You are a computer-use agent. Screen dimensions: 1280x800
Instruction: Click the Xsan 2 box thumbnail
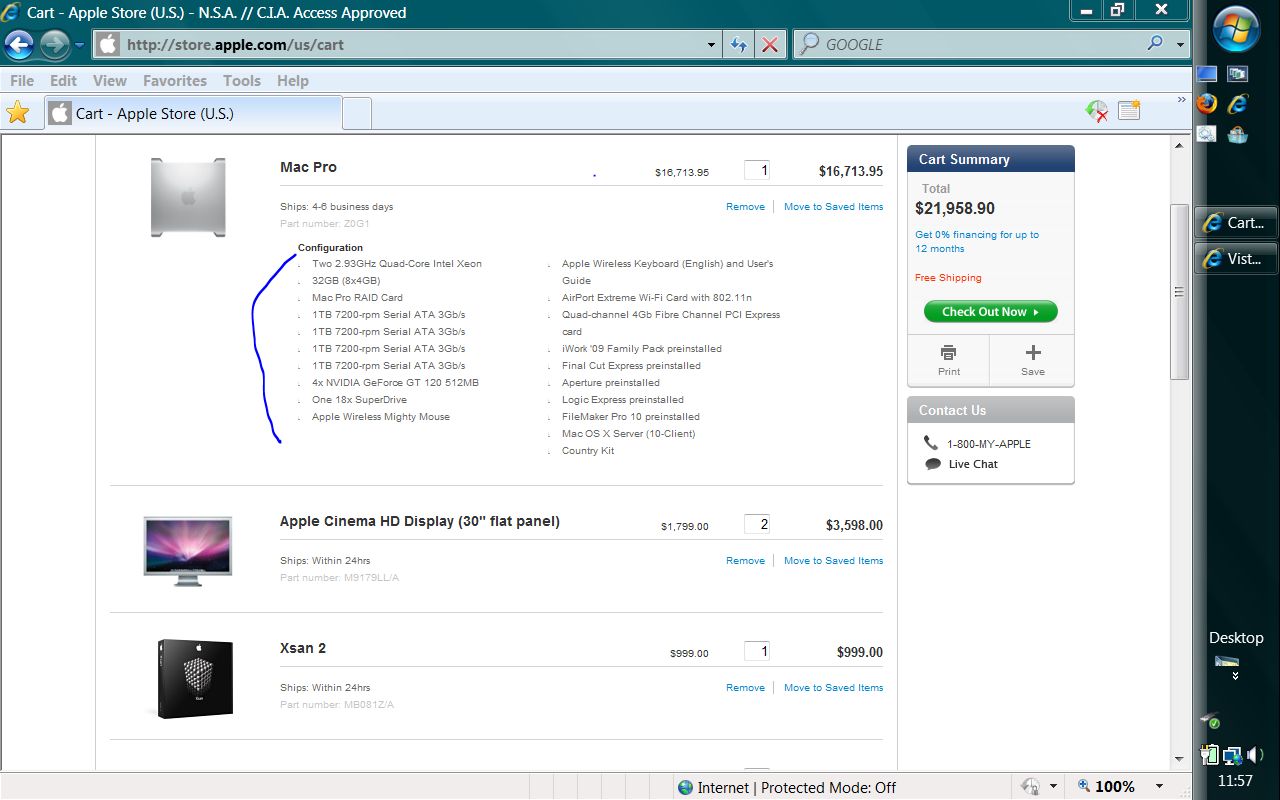[x=195, y=678]
